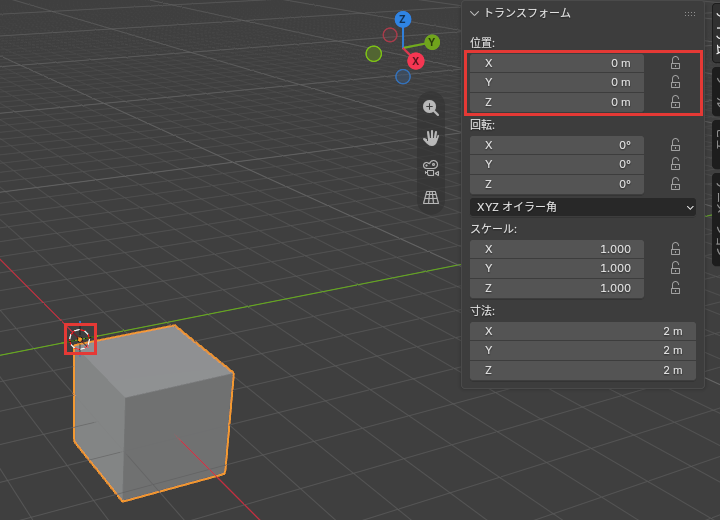This screenshot has height=520, width=720.
Task: Click the hand pan view icon
Action: point(431,138)
